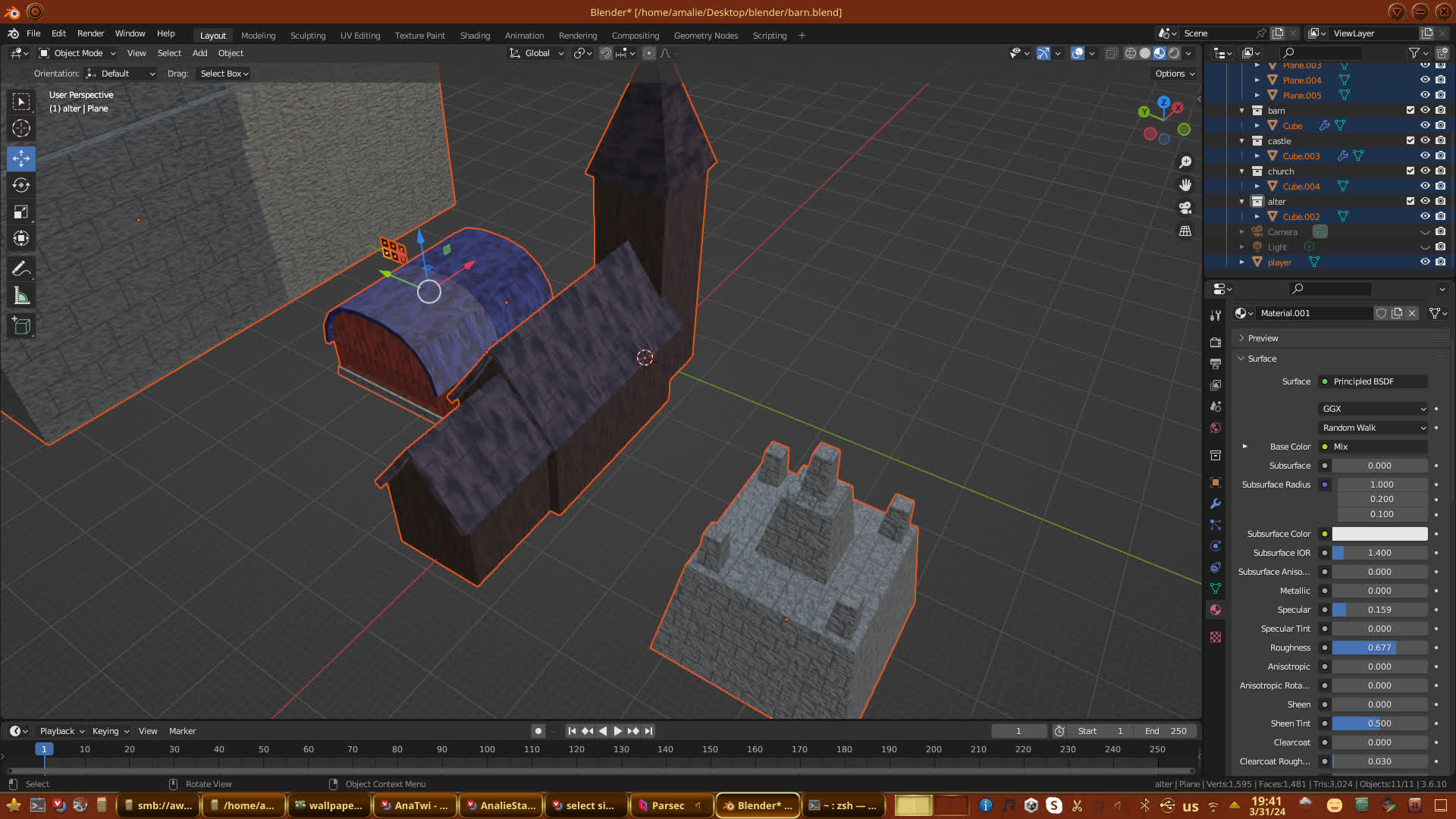The image size is (1456, 819).
Task: Open the Object Mode dropdown
Action: pos(77,53)
